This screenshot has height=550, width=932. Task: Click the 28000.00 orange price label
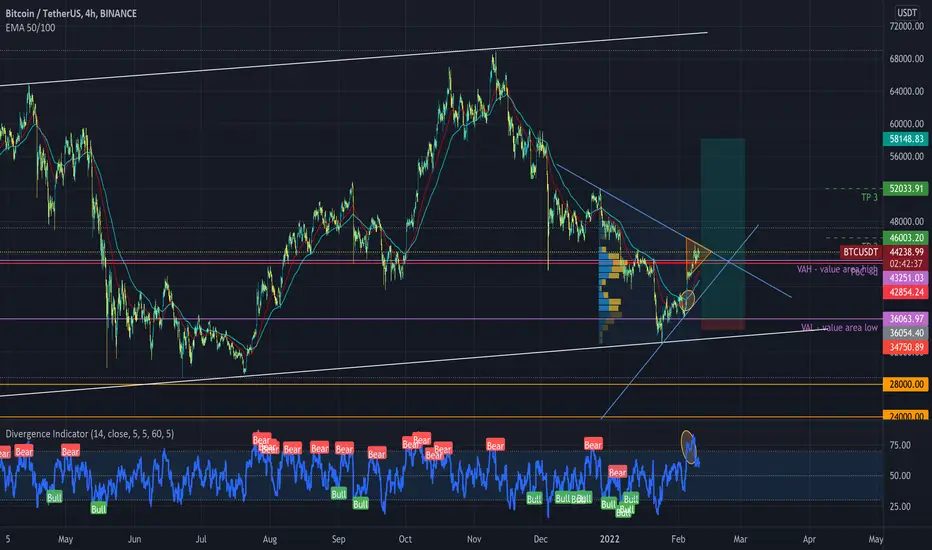pos(906,384)
